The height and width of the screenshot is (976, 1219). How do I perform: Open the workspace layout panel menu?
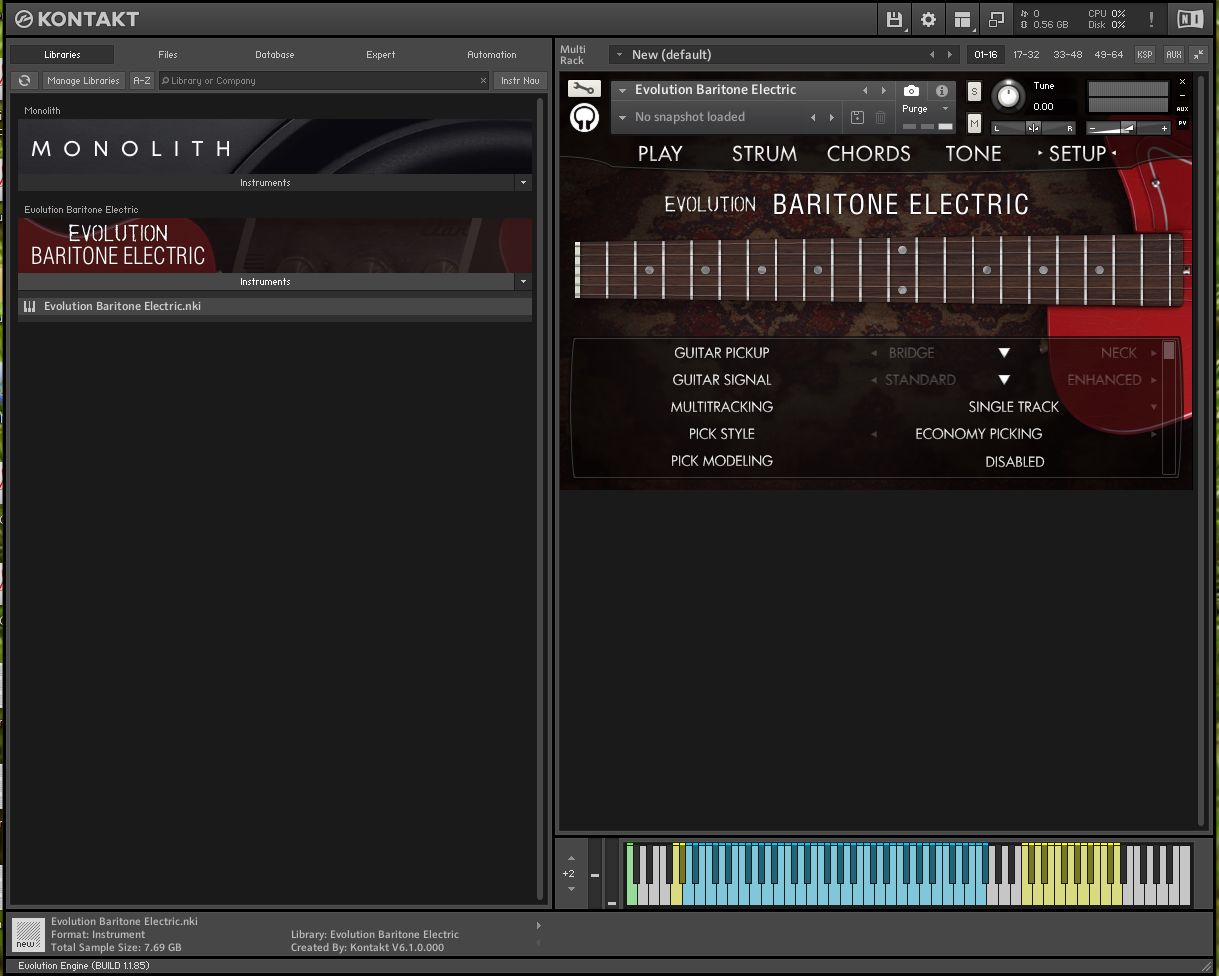(962, 19)
